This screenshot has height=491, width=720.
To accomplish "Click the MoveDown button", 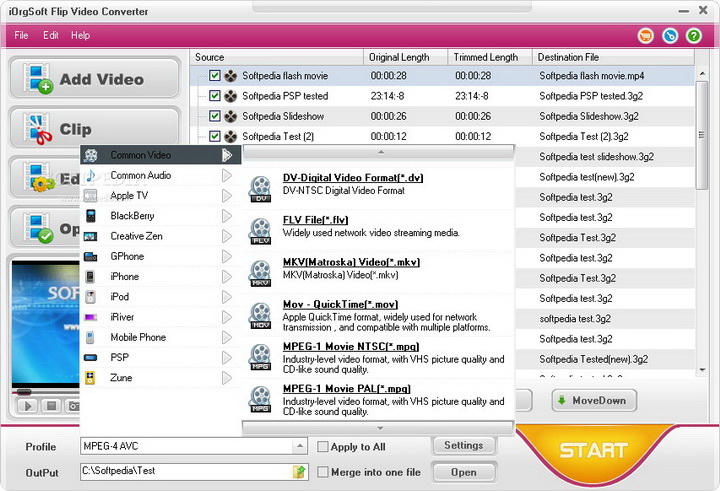I will pos(594,401).
